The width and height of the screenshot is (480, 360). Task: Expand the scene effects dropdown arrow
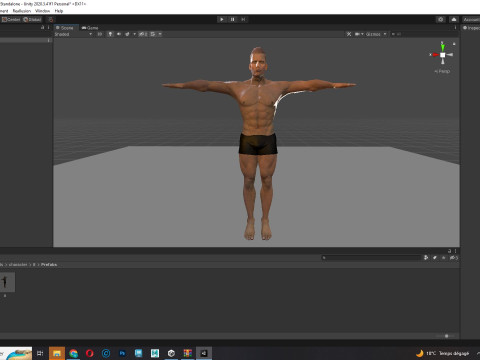(134, 34)
